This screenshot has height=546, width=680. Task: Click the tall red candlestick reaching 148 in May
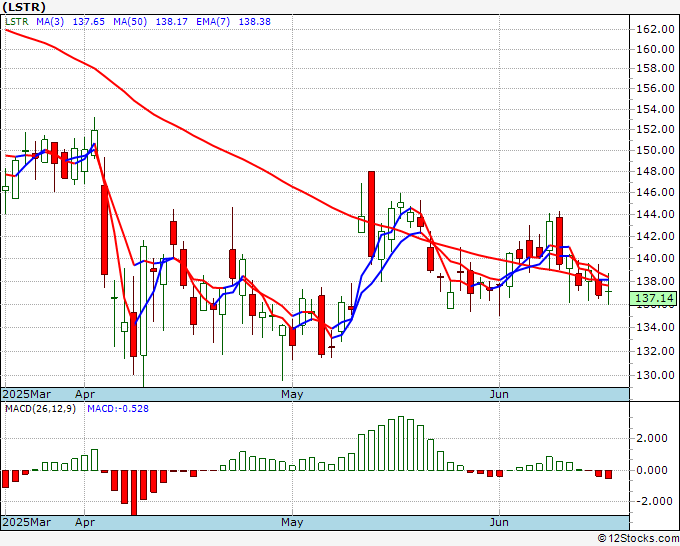[x=371, y=214]
